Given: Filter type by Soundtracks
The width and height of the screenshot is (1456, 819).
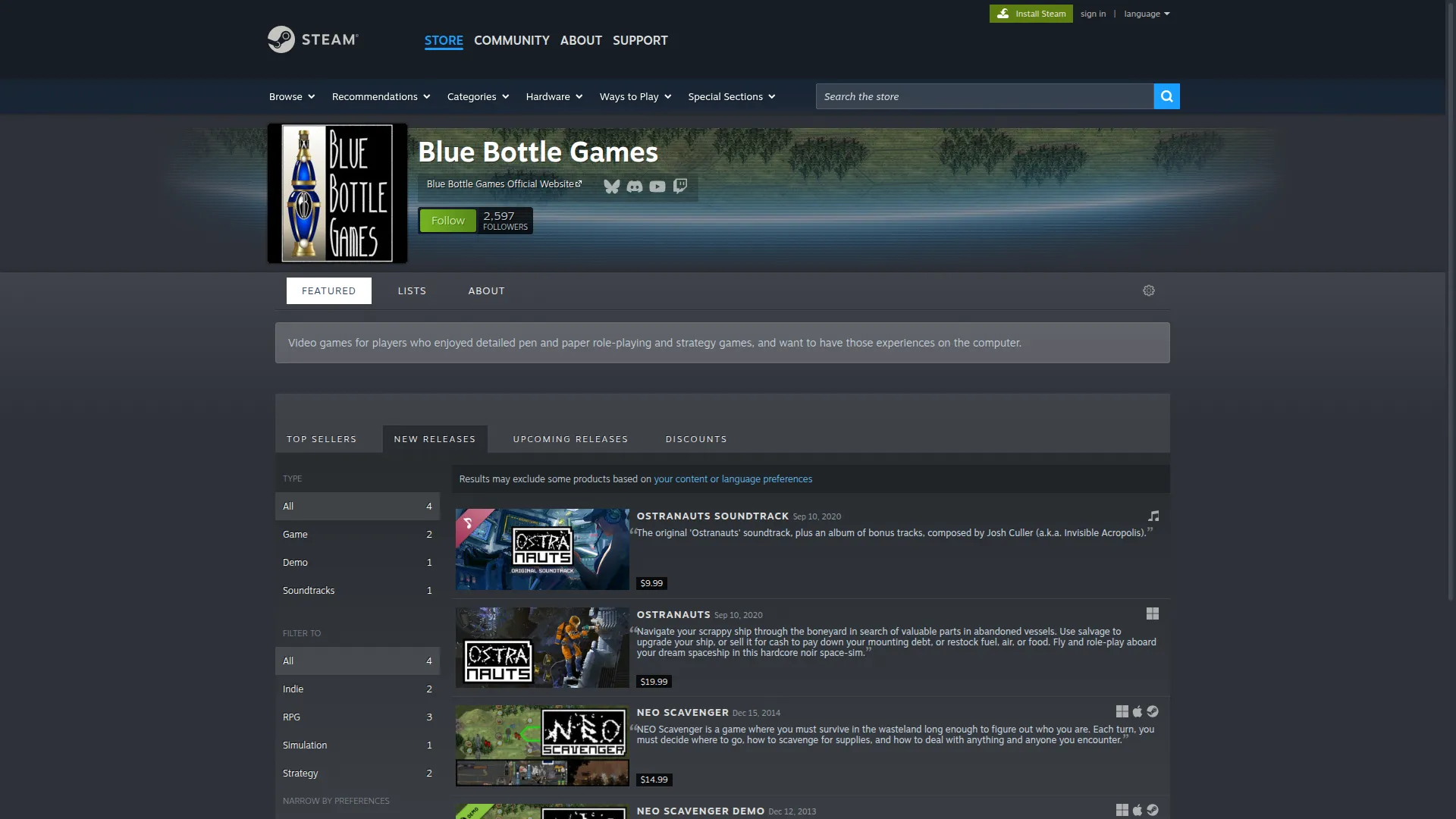Looking at the screenshot, I should click(357, 591).
